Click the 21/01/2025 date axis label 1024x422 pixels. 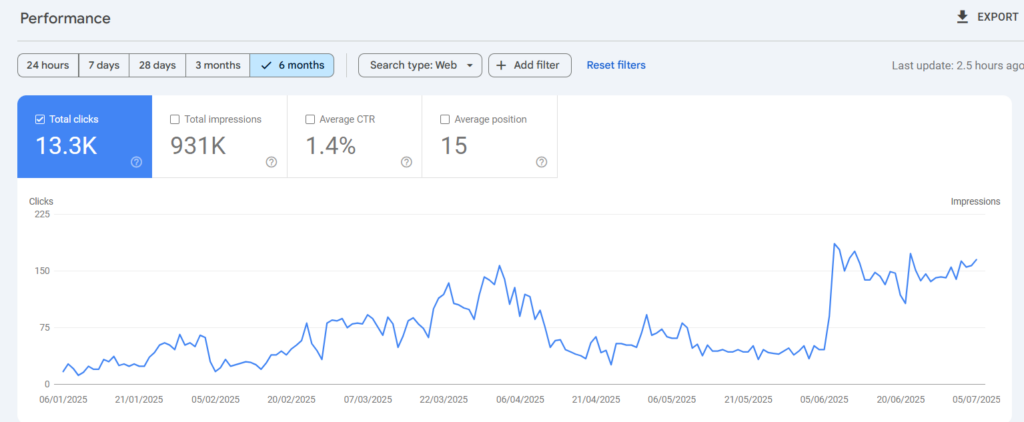(139, 399)
